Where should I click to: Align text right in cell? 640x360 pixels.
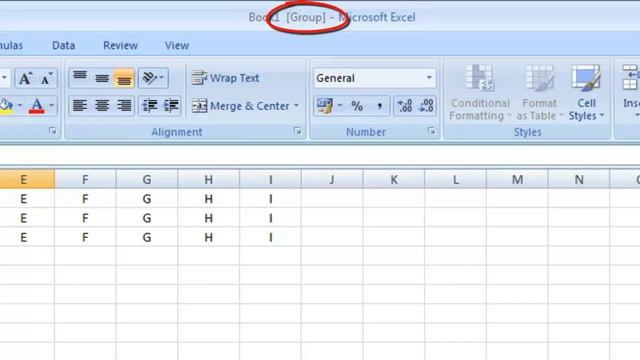(x=124, y=106)
